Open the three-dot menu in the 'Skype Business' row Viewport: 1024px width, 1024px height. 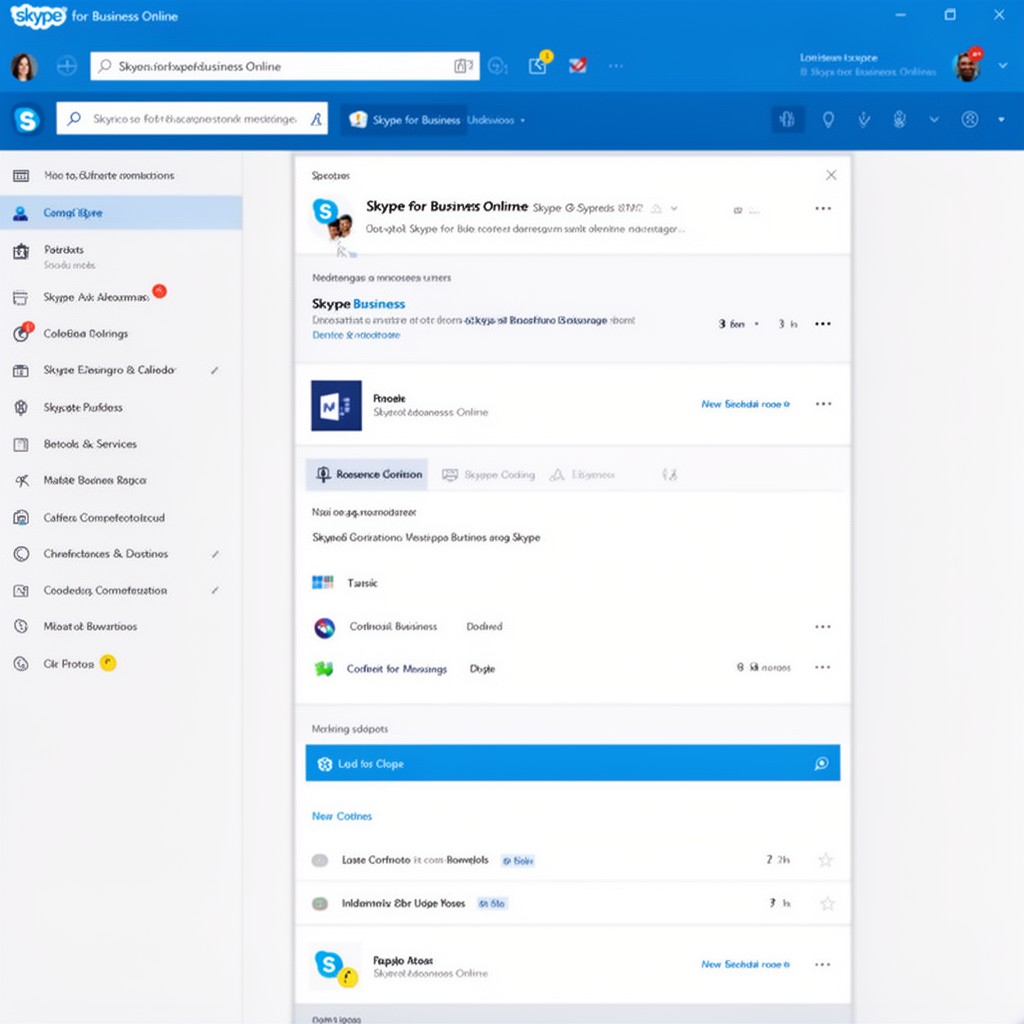coord(823,324)
